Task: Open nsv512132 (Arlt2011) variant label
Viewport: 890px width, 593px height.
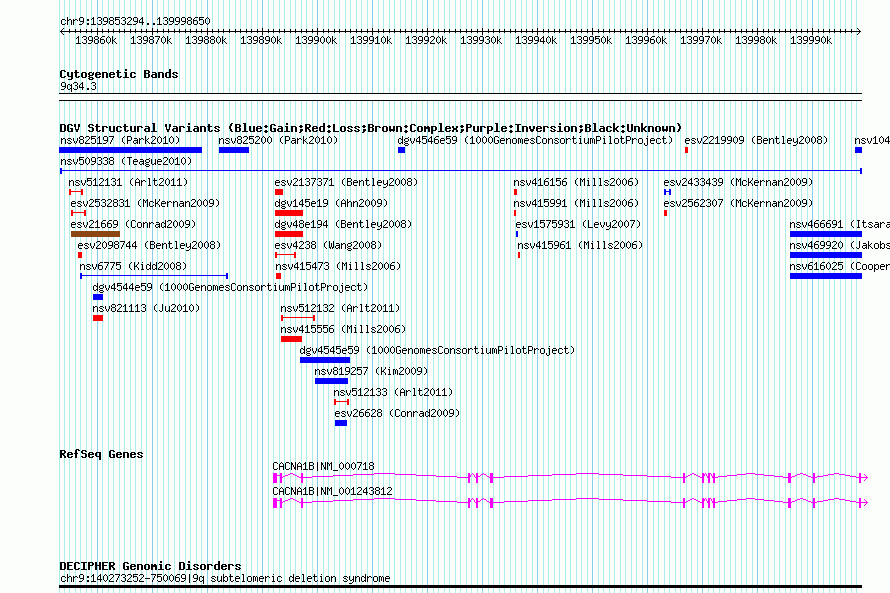Action: (x=340, y=308)
